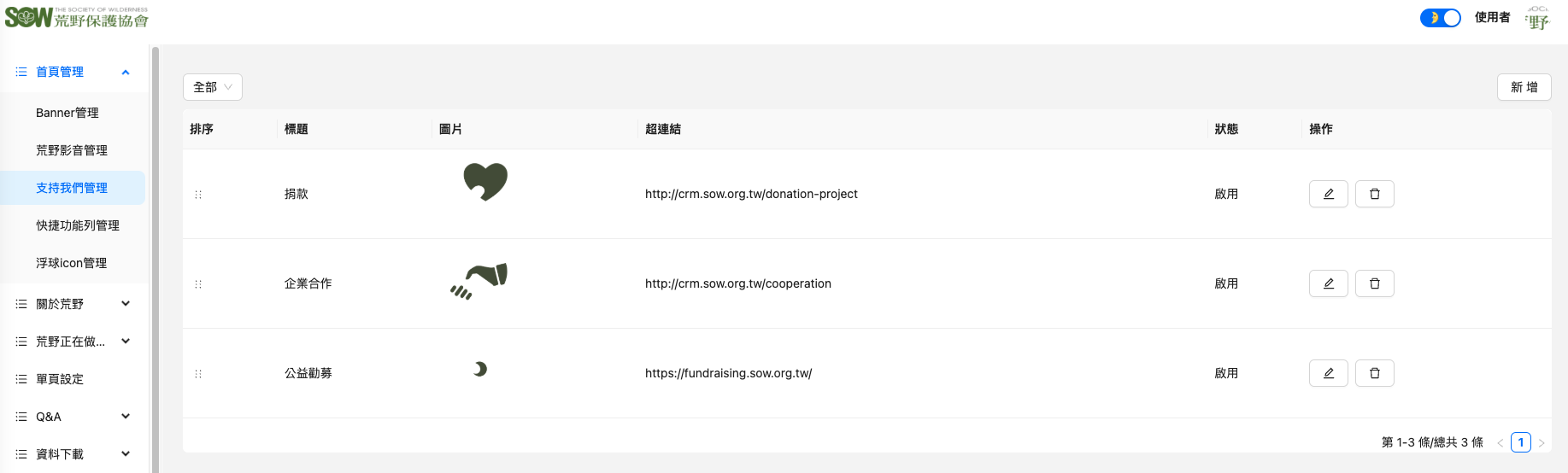1568x473 pixels.
Task: Click drag handle icon of 捐款 row
Action: [198, 195]
